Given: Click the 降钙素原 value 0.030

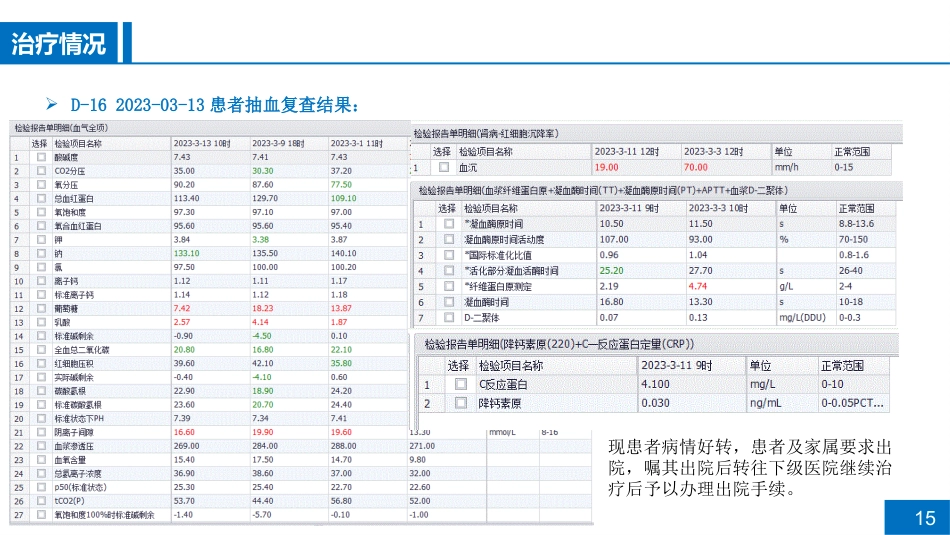Looking at the screenshot, I should (656, 403).
